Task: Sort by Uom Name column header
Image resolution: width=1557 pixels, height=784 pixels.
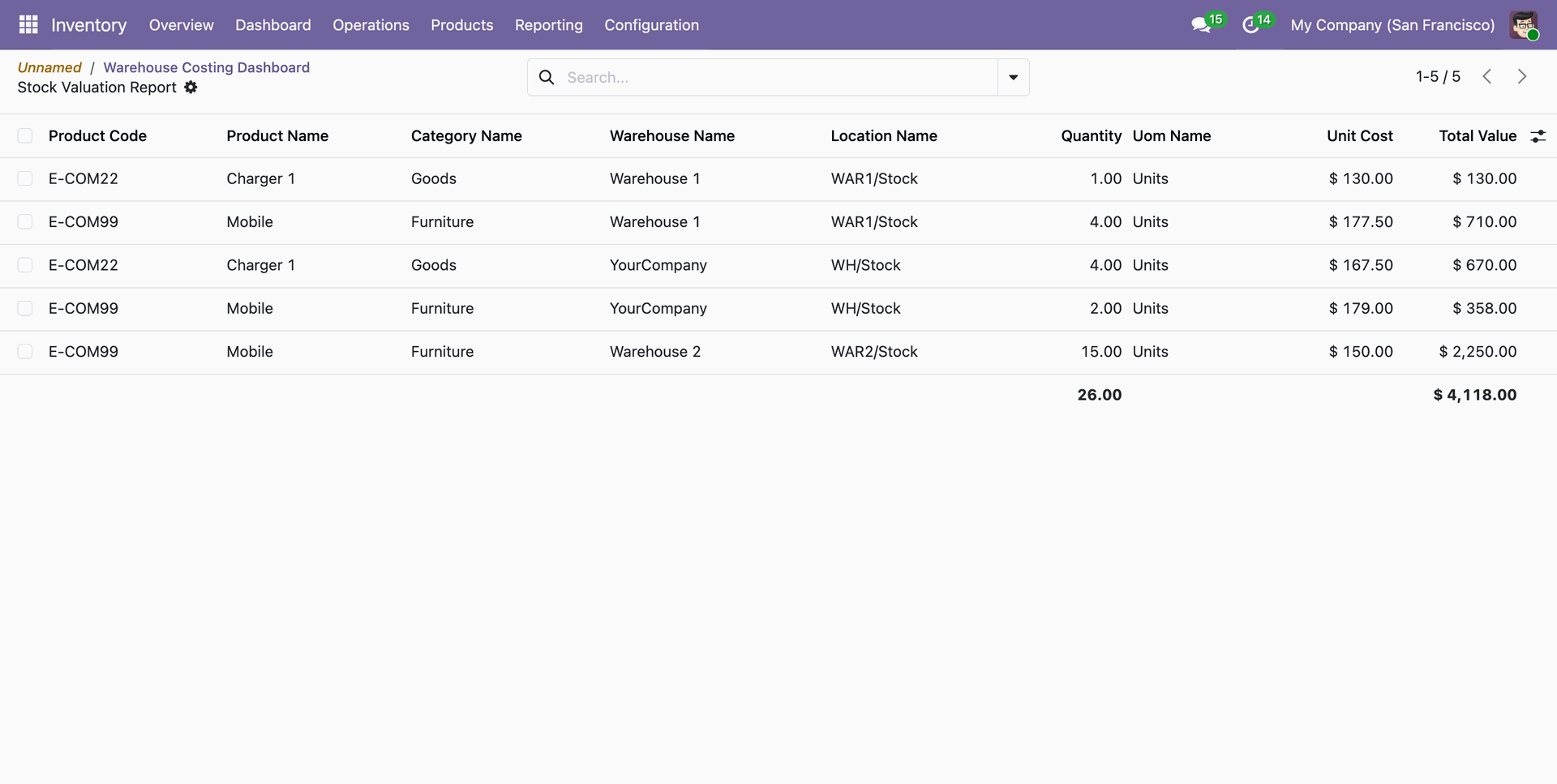Action: point(1171,135)
